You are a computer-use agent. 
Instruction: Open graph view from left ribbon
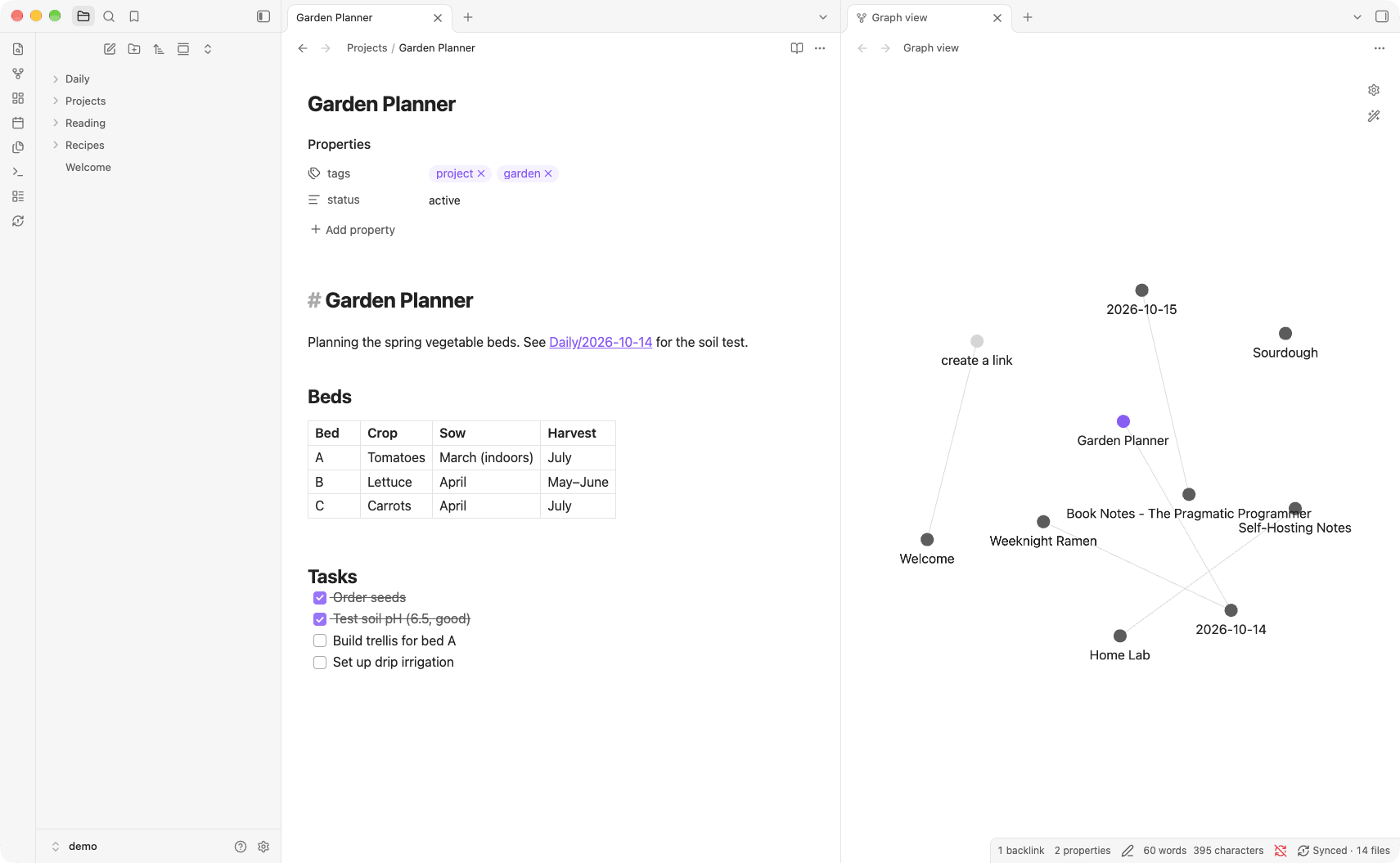[18, 74]
